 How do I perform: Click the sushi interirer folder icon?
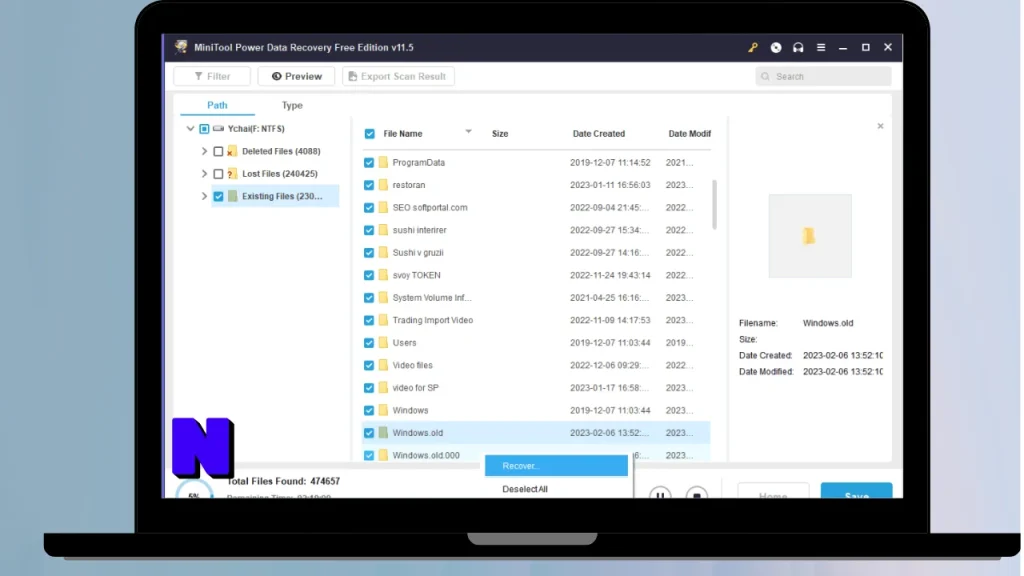(383, 230)
